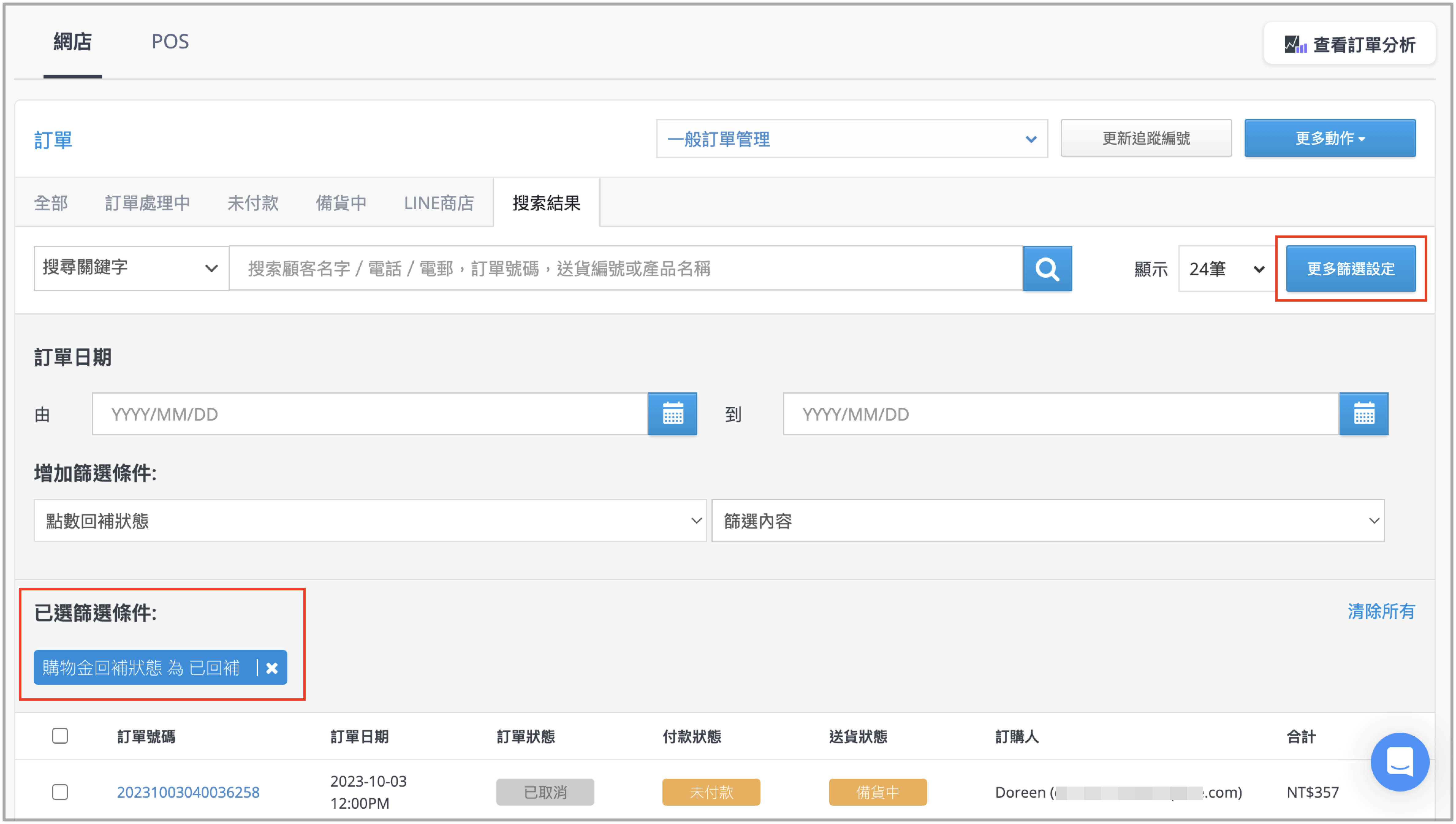1456x824 pixels.
Task: Select the LINE商店 tab
Action: [438, 203]
